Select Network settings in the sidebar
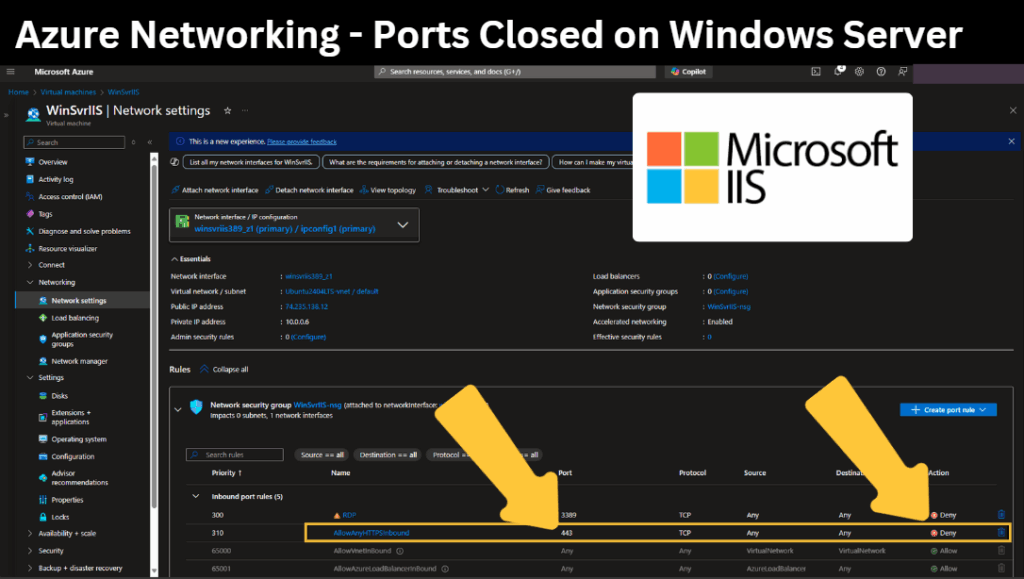This screenshot has width=1024, height=579. (78, 301)
